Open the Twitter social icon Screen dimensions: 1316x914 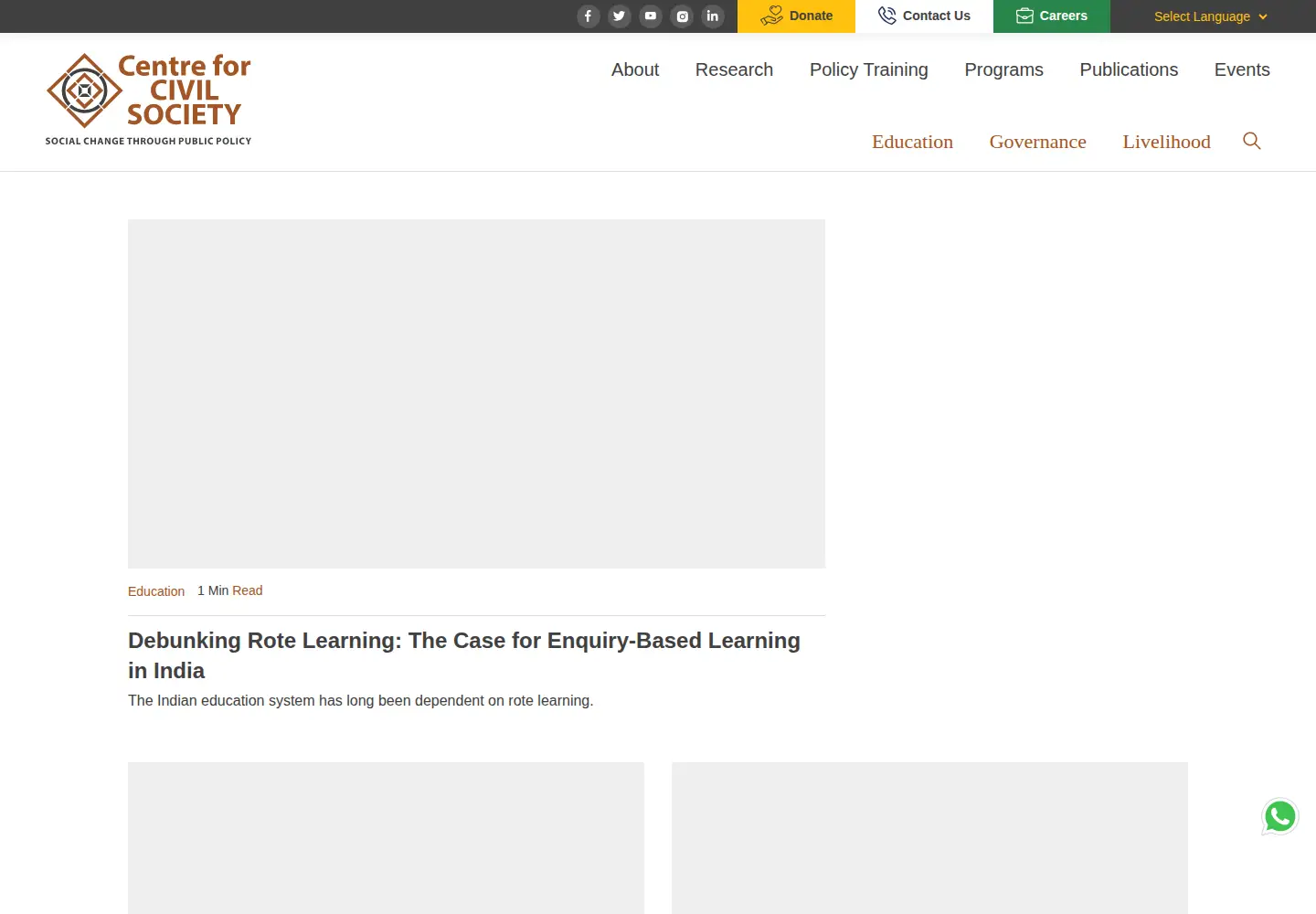620,16
